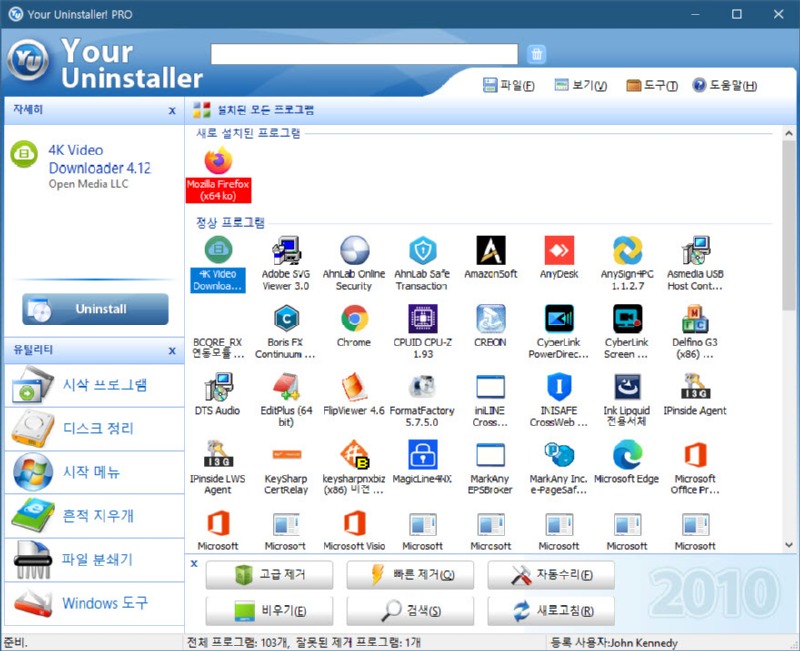Open 파일 분쇄기 file shredder
Image resolution: width=800 pixels, height=651 pixels.
pyautogui.click(x=94, y=560)
